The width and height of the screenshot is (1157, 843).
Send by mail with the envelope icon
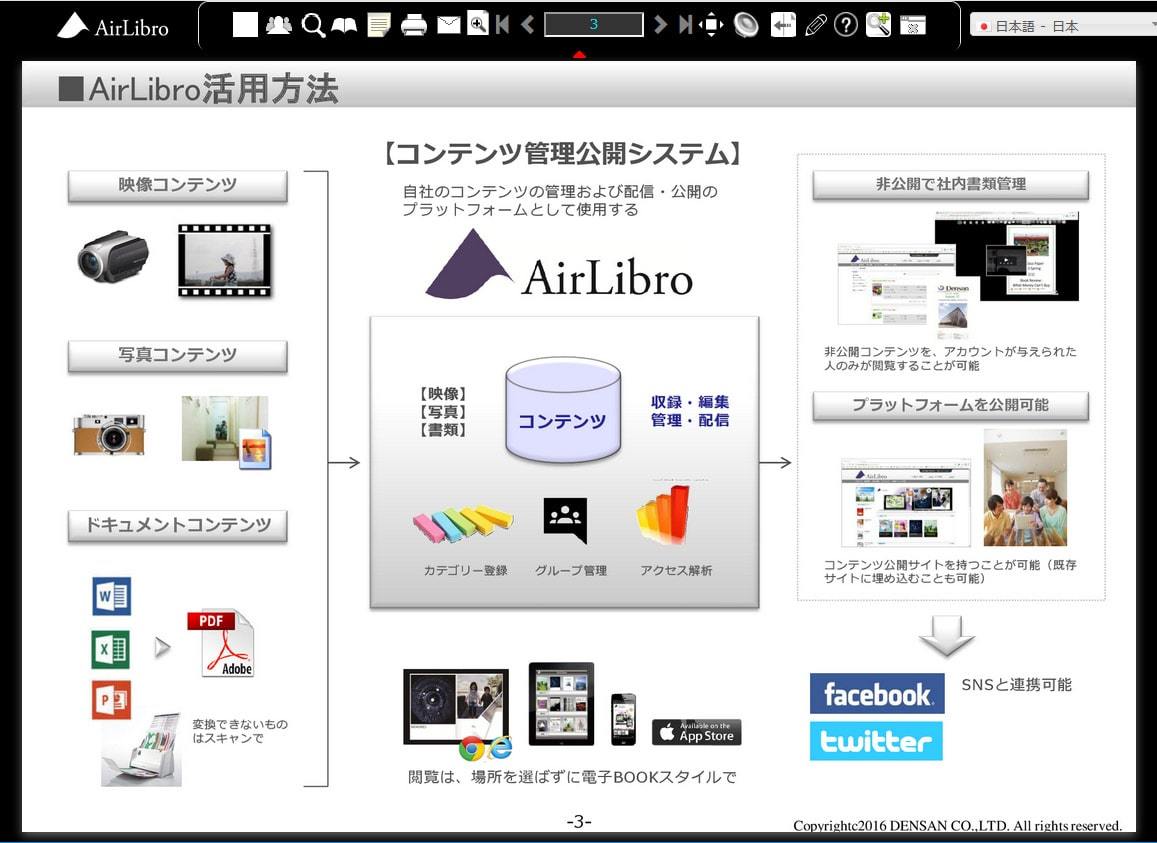pyautogui.click(x=448, y=26)
